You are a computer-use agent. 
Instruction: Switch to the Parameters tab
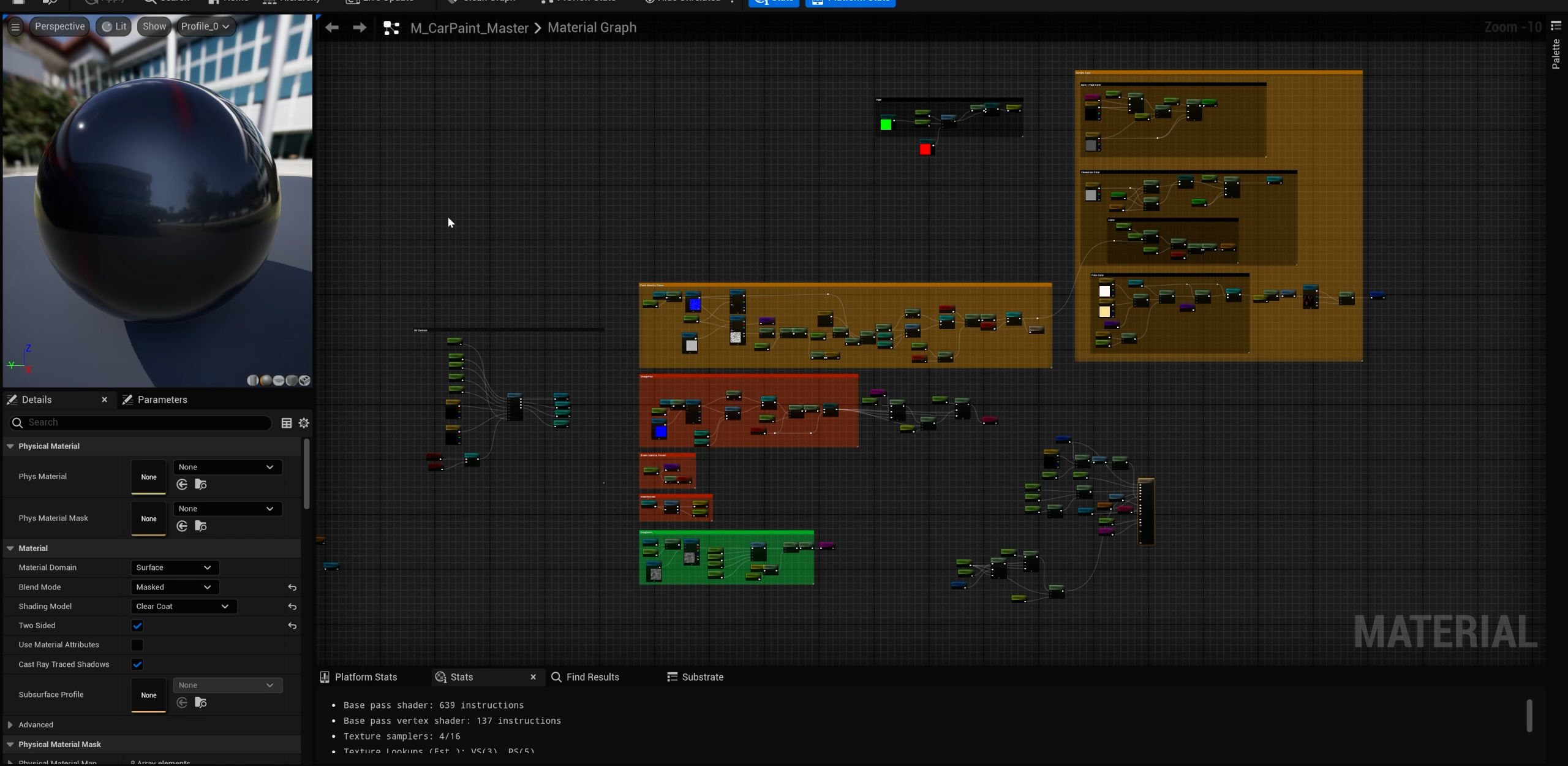(162, 400)
